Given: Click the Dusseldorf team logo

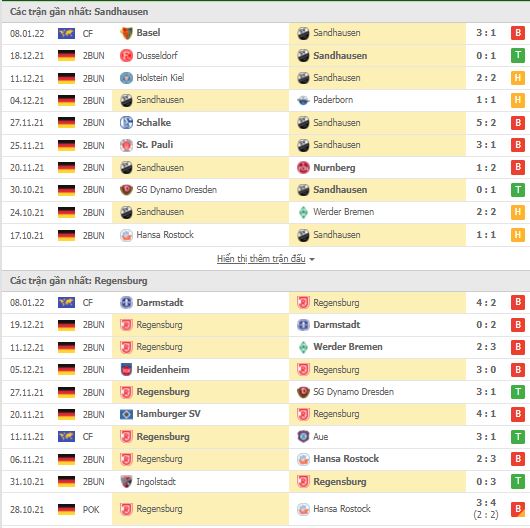Looking at the screenshot, I should point(126,55).
